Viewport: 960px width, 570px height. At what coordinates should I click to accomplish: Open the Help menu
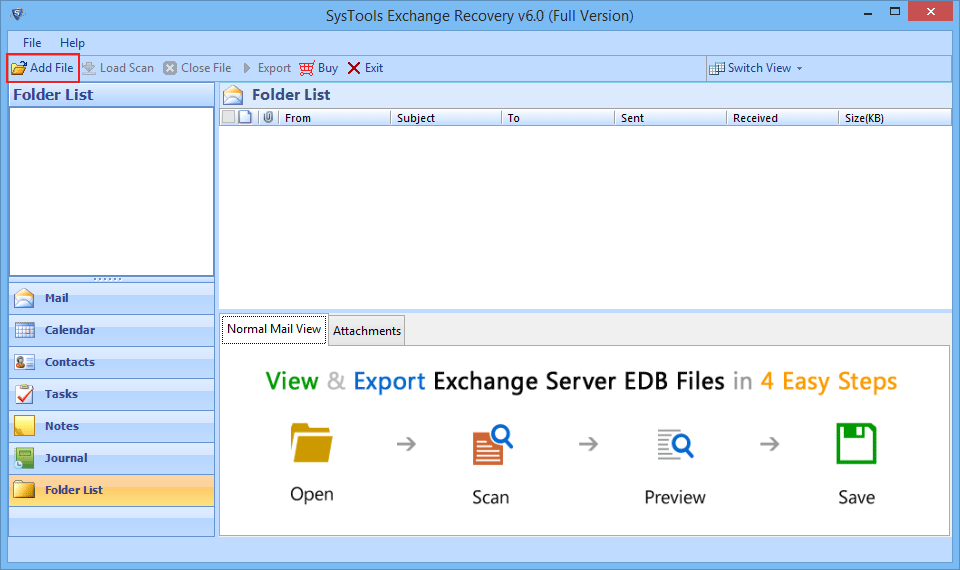coord(72,43)
